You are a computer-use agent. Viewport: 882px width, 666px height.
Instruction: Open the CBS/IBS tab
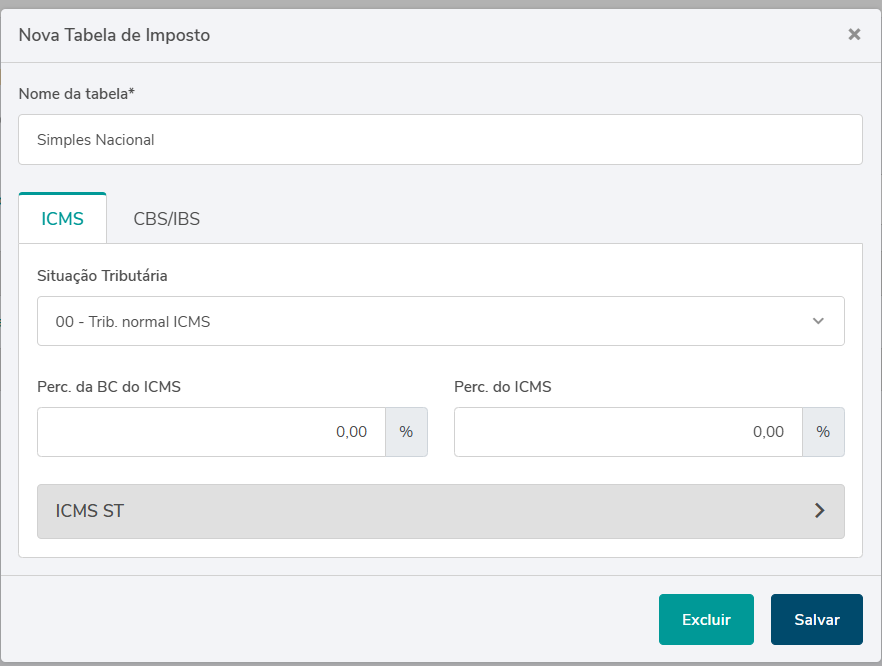(x=167, y=219)
